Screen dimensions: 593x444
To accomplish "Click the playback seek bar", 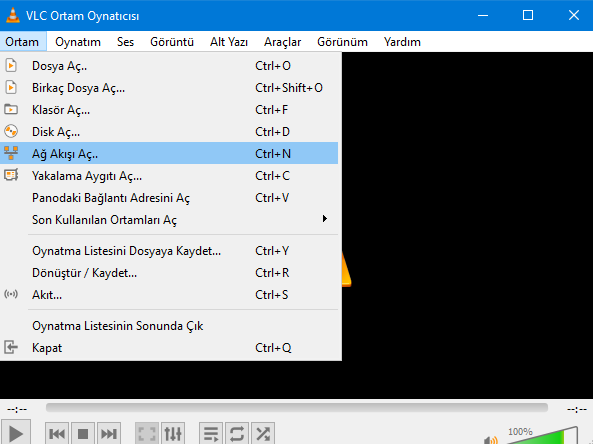I will 297,407.
